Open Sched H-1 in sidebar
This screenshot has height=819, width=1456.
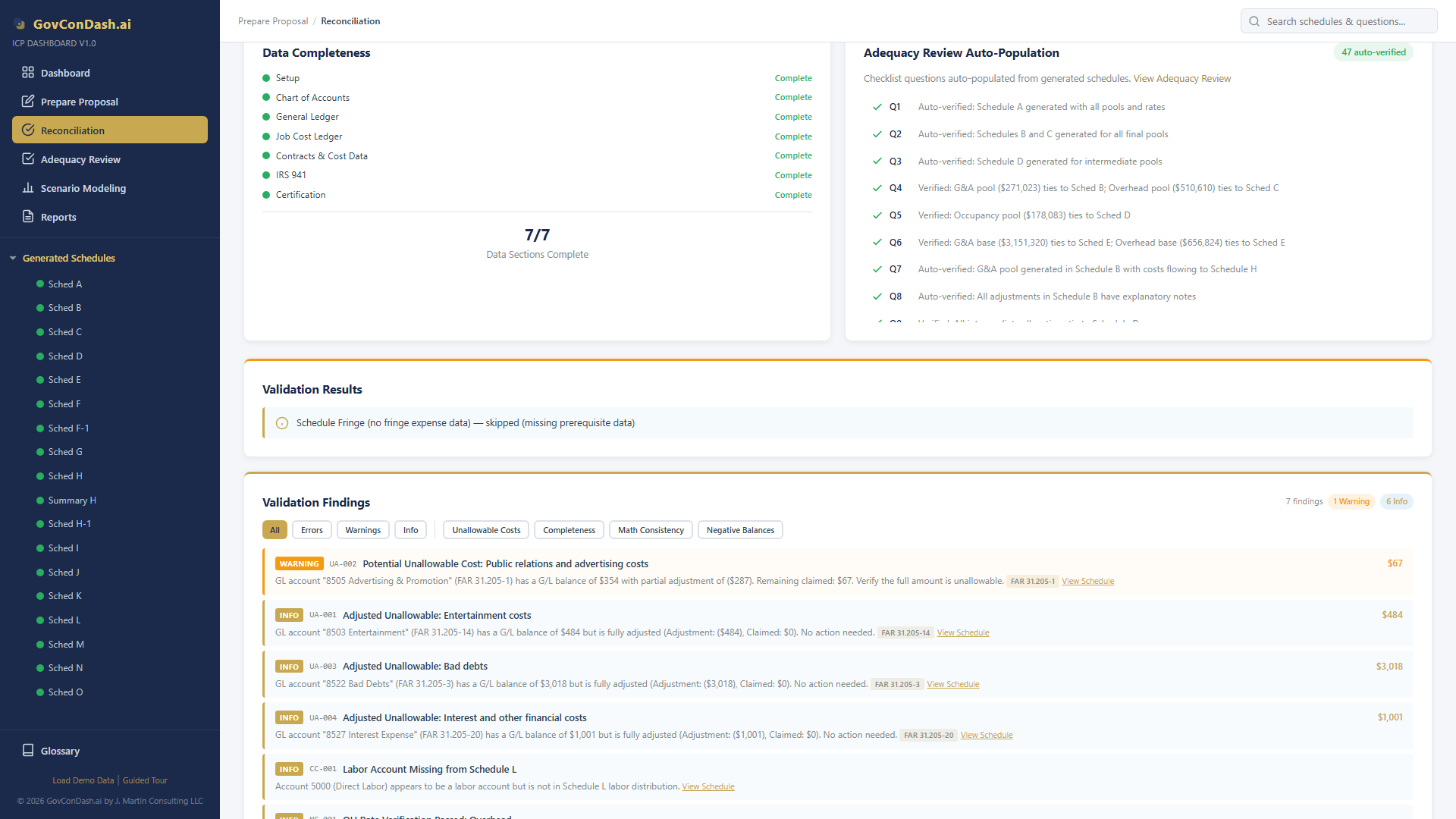69,524
